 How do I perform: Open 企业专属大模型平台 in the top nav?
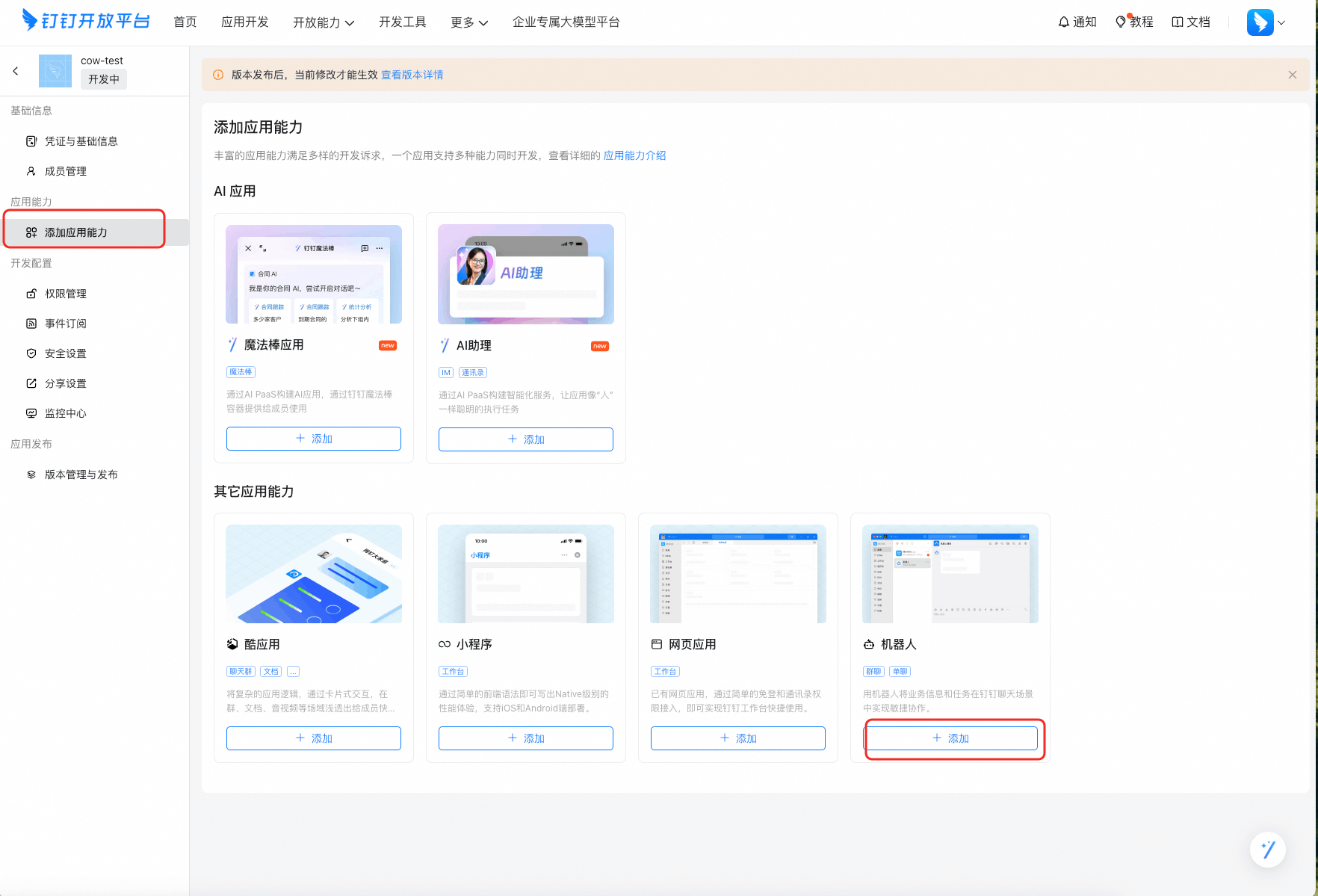[x=566, y=22]
